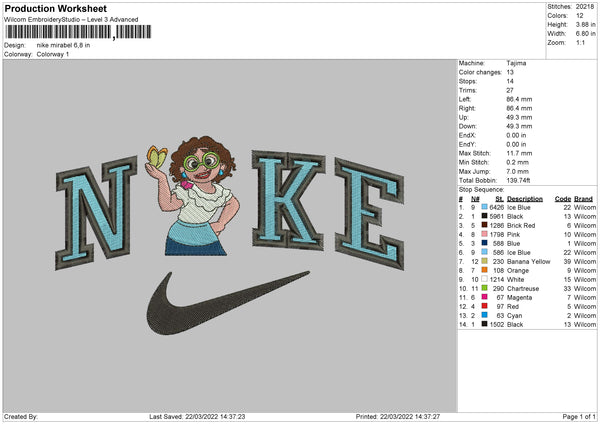Screen dimensions: 600x424
Task: Click the 'Up:' extent label
Action: (463, 117)
